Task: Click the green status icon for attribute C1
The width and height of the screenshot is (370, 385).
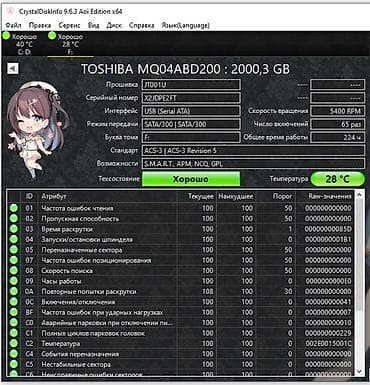Action: click(x=14, y=333)
